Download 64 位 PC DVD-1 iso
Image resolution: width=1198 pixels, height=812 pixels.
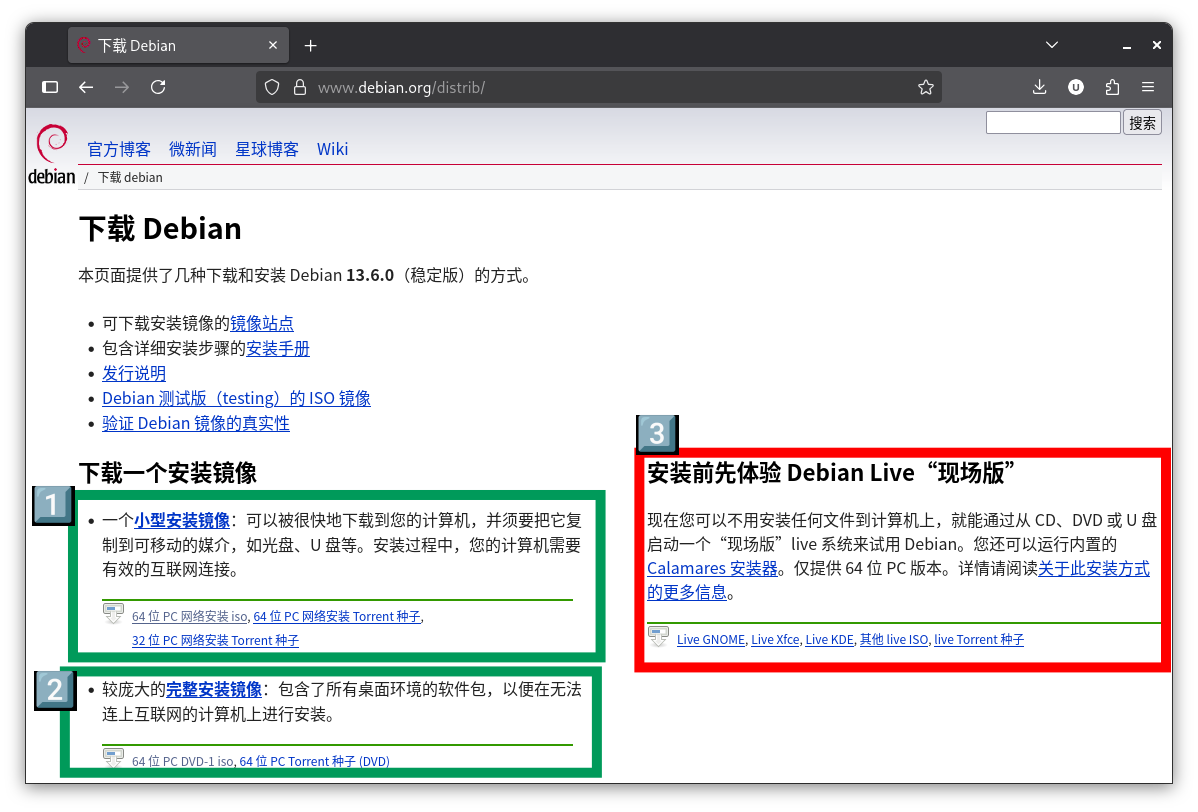point(183,761)
